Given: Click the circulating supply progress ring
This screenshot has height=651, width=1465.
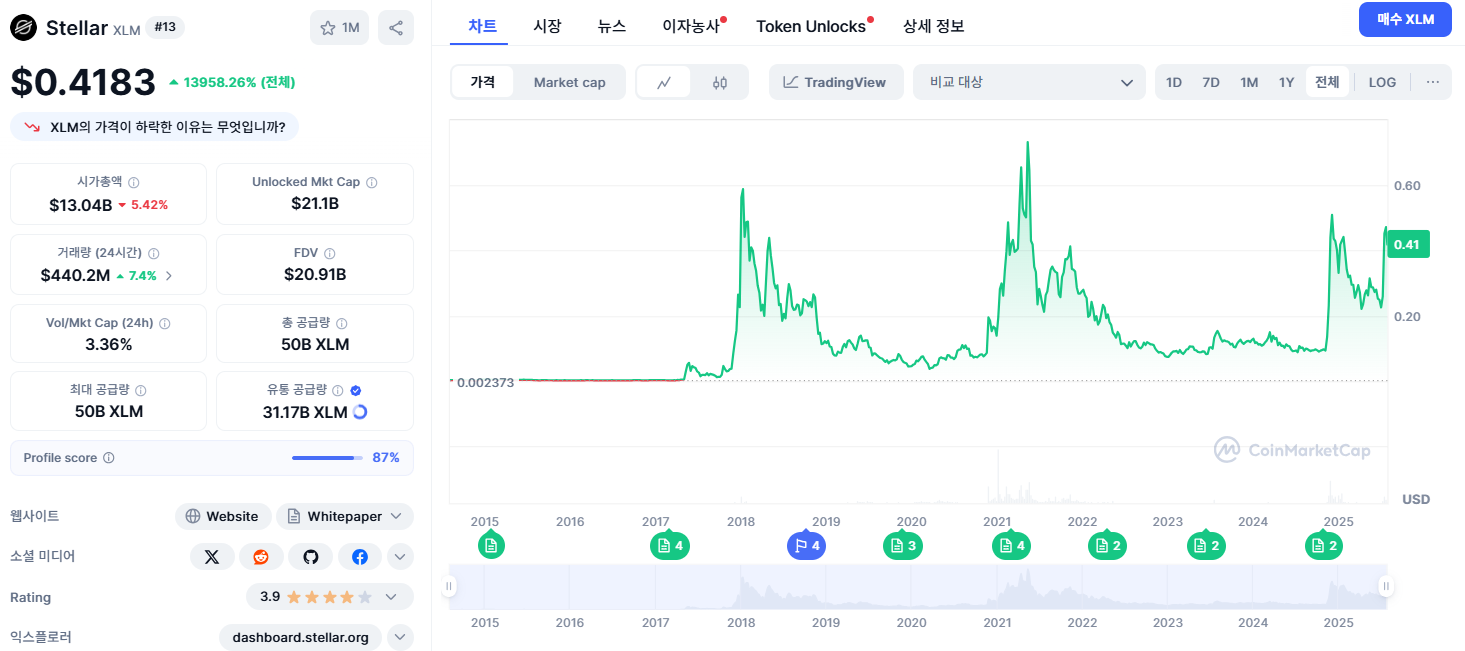Looking at the screenshot, I should 360,412.
